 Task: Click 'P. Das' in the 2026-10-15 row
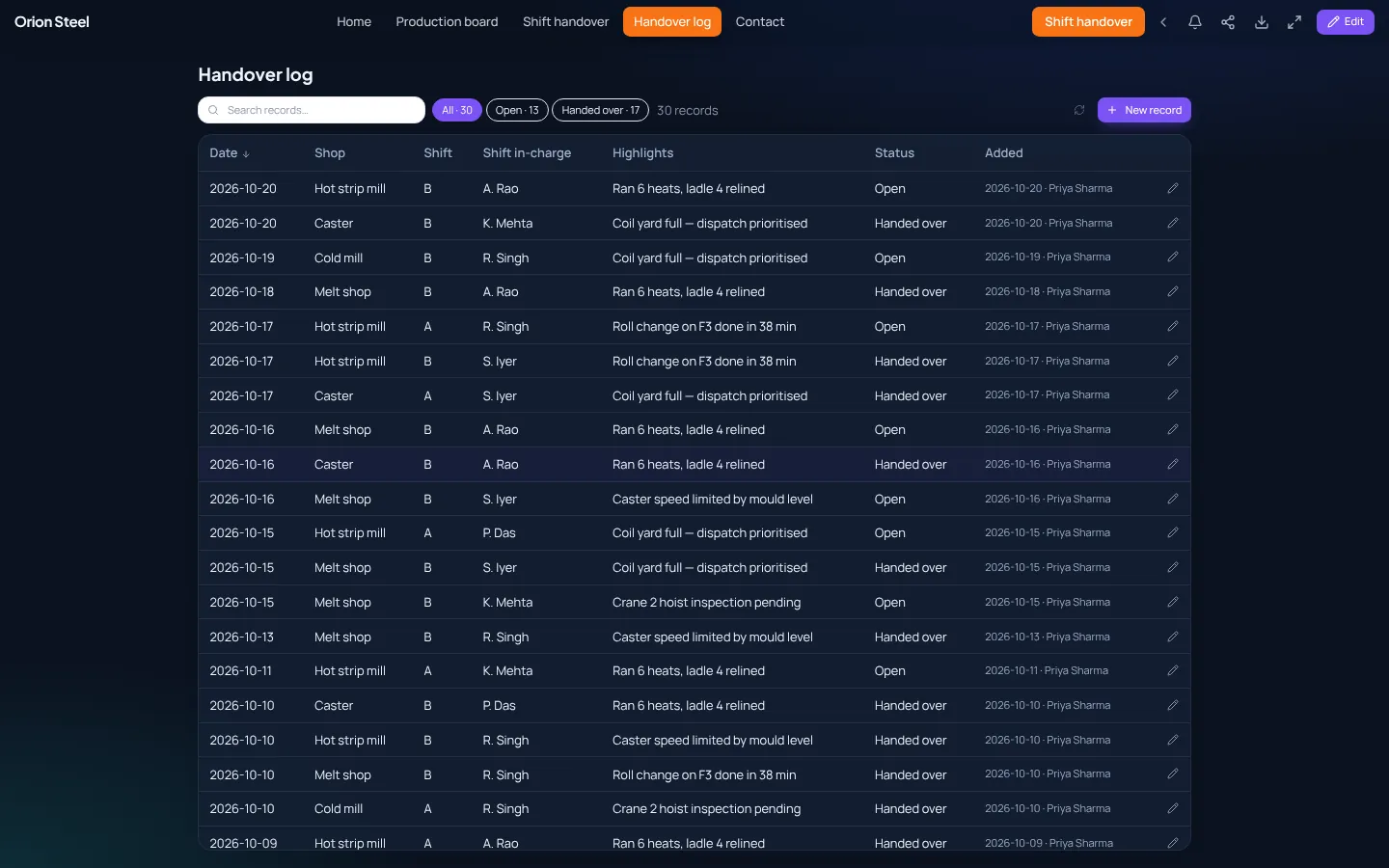pos(500,532)
